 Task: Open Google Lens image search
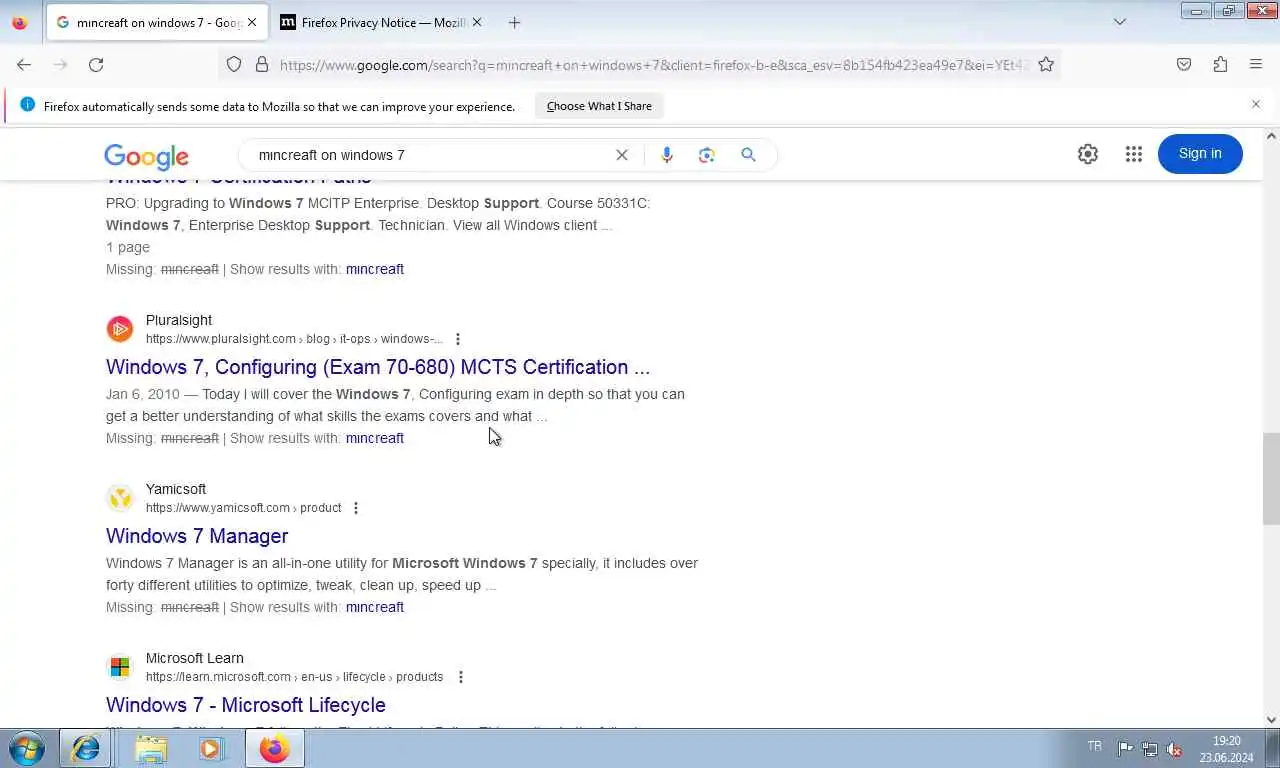point(707,155)
